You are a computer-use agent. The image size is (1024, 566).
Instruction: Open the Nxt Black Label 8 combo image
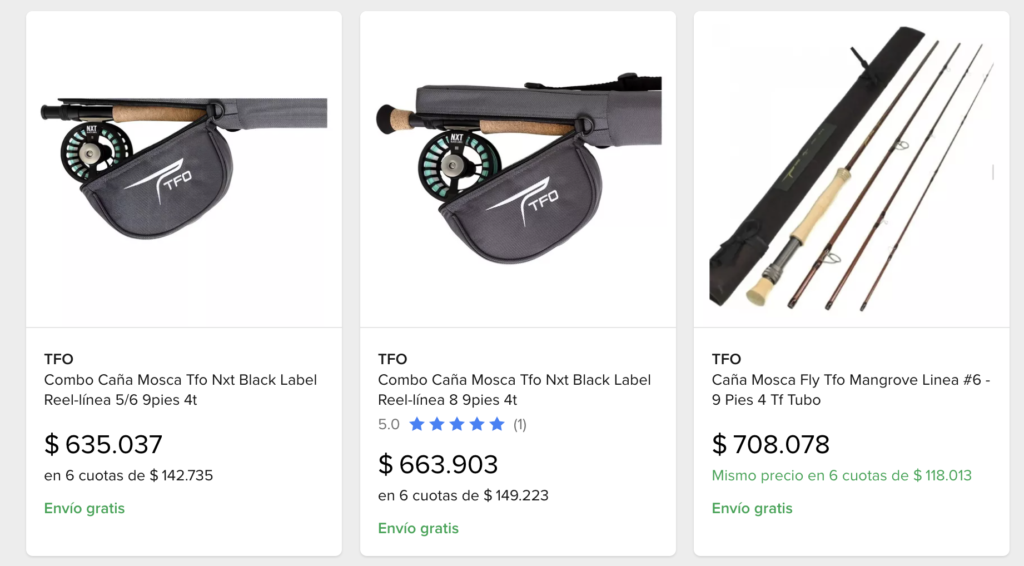click(x=517, y=170)
